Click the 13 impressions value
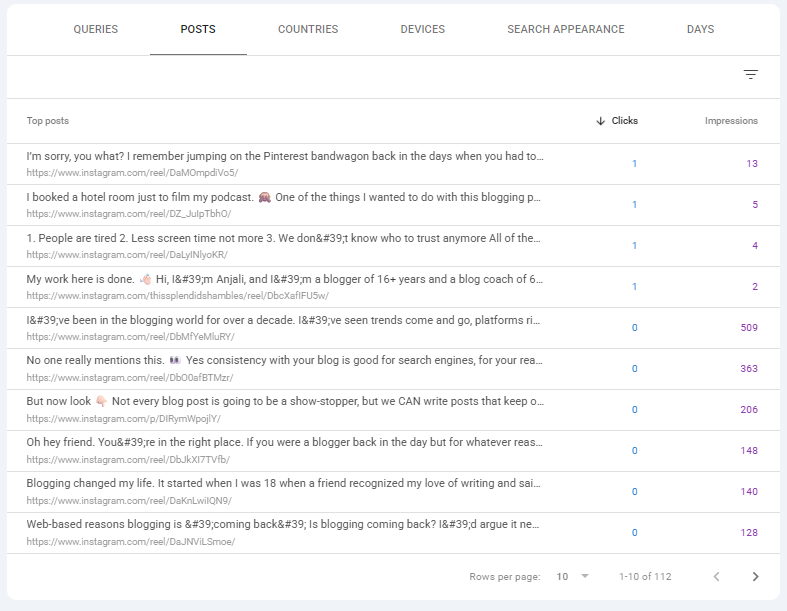This screenshot has width=787, height=611. [x=752, y=164]
